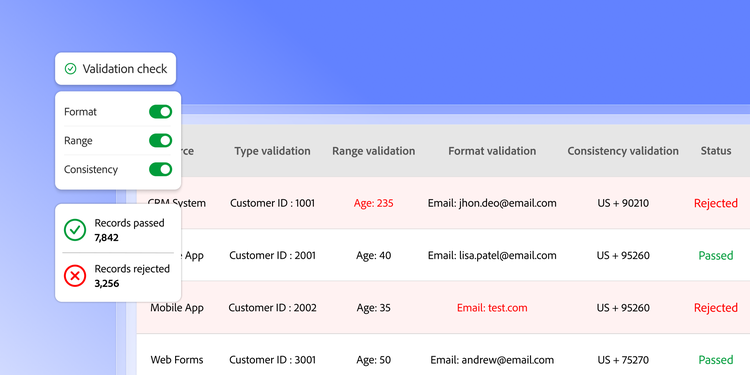
Task: Click the Age: 40 cell
Action: coord(374,255)
